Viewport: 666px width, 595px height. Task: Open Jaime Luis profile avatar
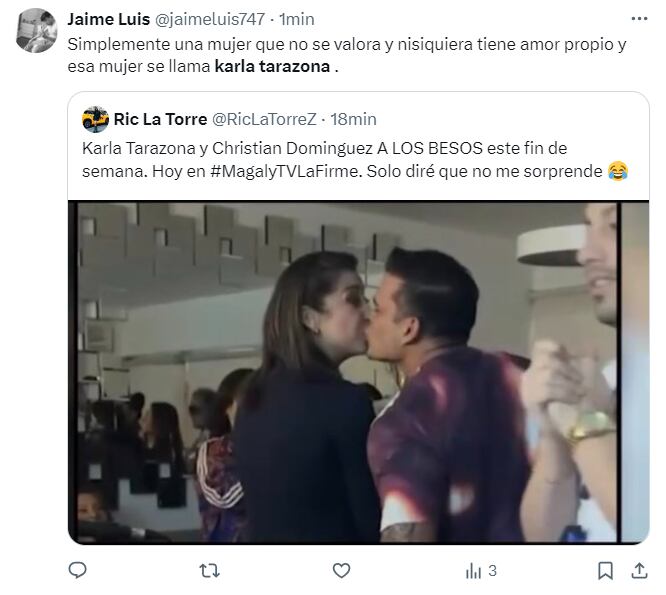[37, 31]
